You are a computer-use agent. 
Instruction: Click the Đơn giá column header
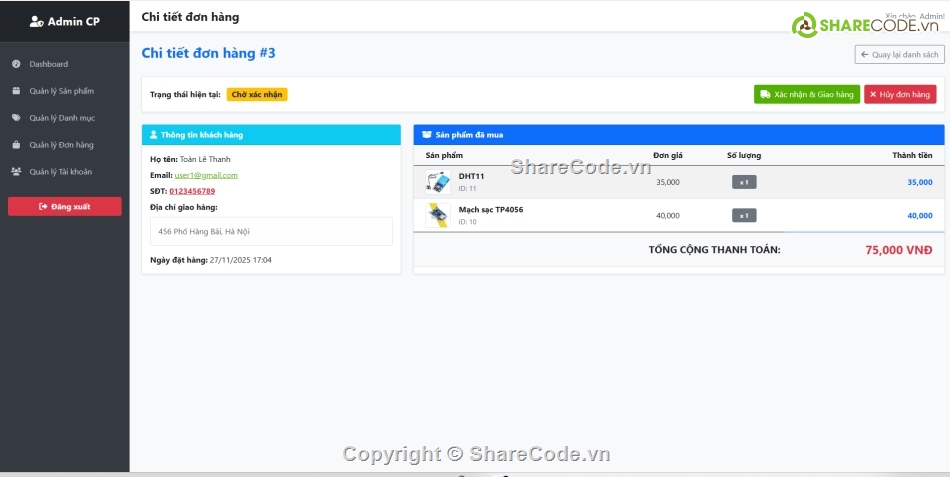tap(668, 155)
